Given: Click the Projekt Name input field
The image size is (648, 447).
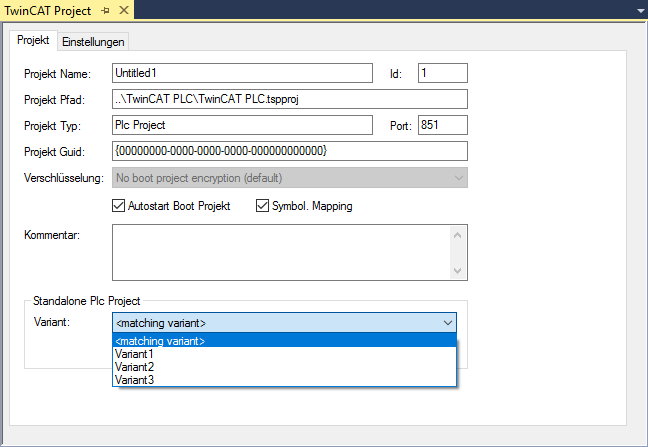Looking at the screenshot, I should point(242,73).
